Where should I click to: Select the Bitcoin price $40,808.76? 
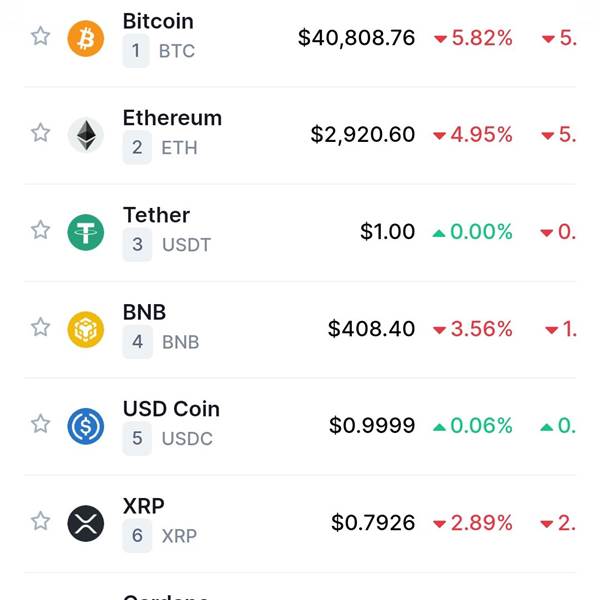point(357,38)
